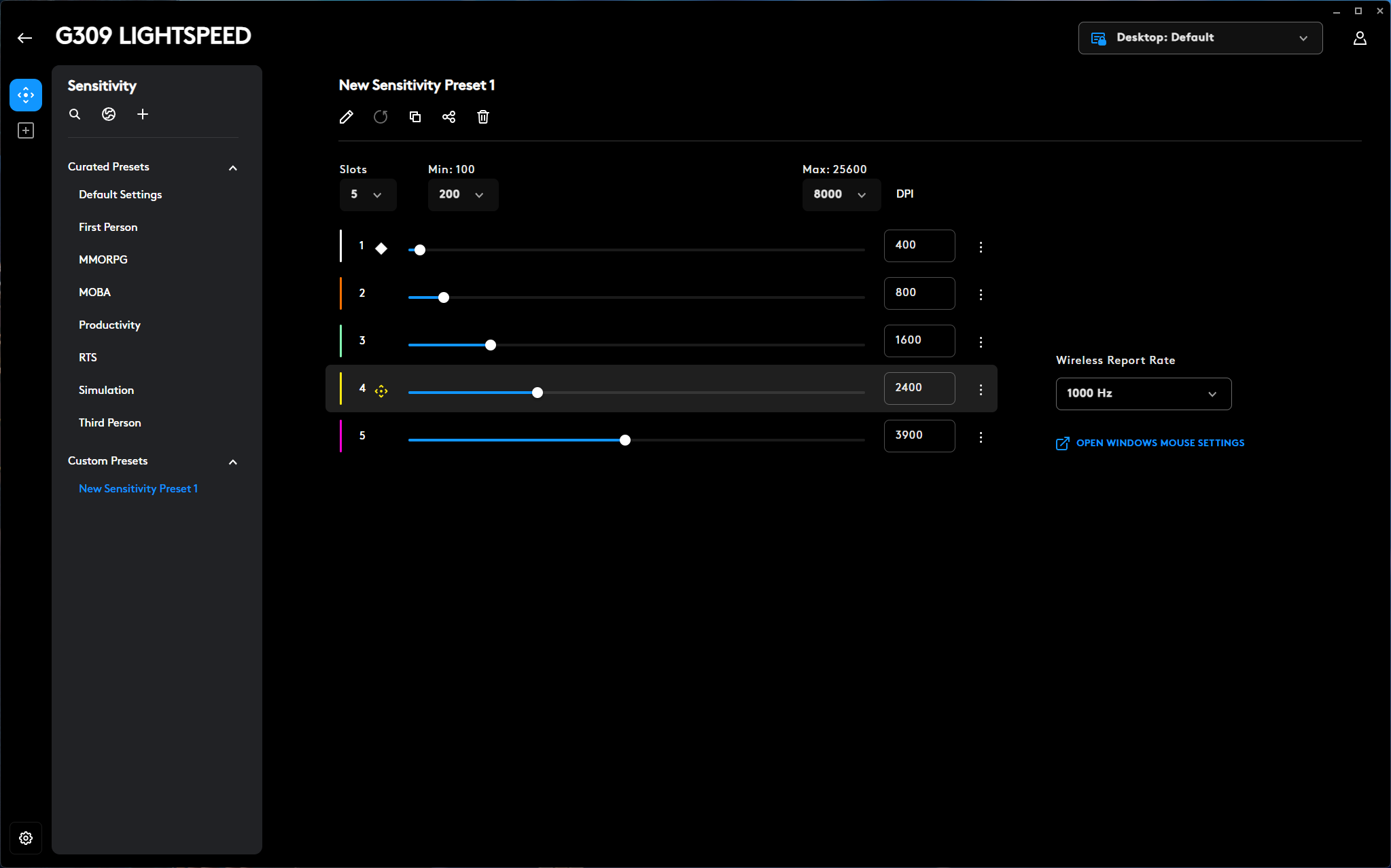1391x868 pixels.
Task: Click the slot 3 DPI slider handle
Action: coord(491,345)
